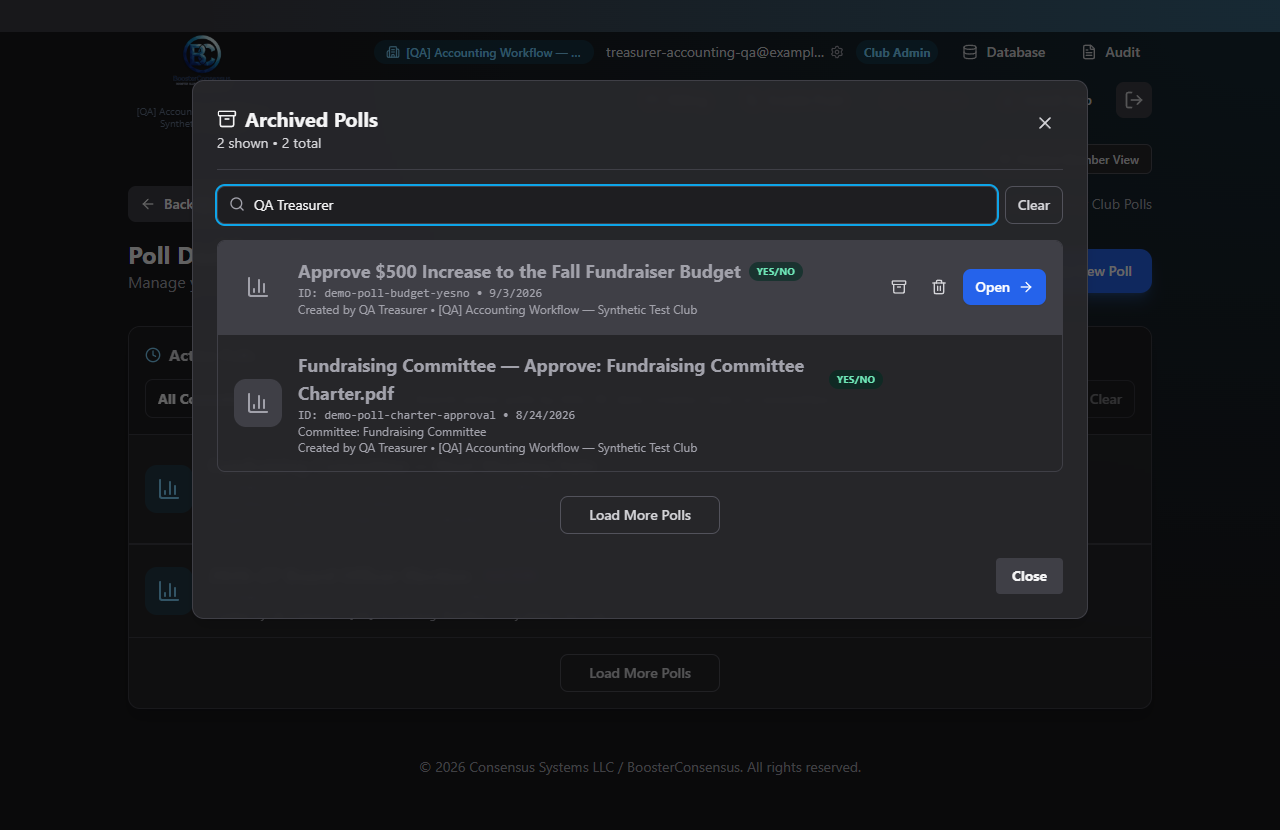The width and height of the screenshot is (1280, 830).
Task: Clear the archived polls search text
Action: pos(1034,205)
